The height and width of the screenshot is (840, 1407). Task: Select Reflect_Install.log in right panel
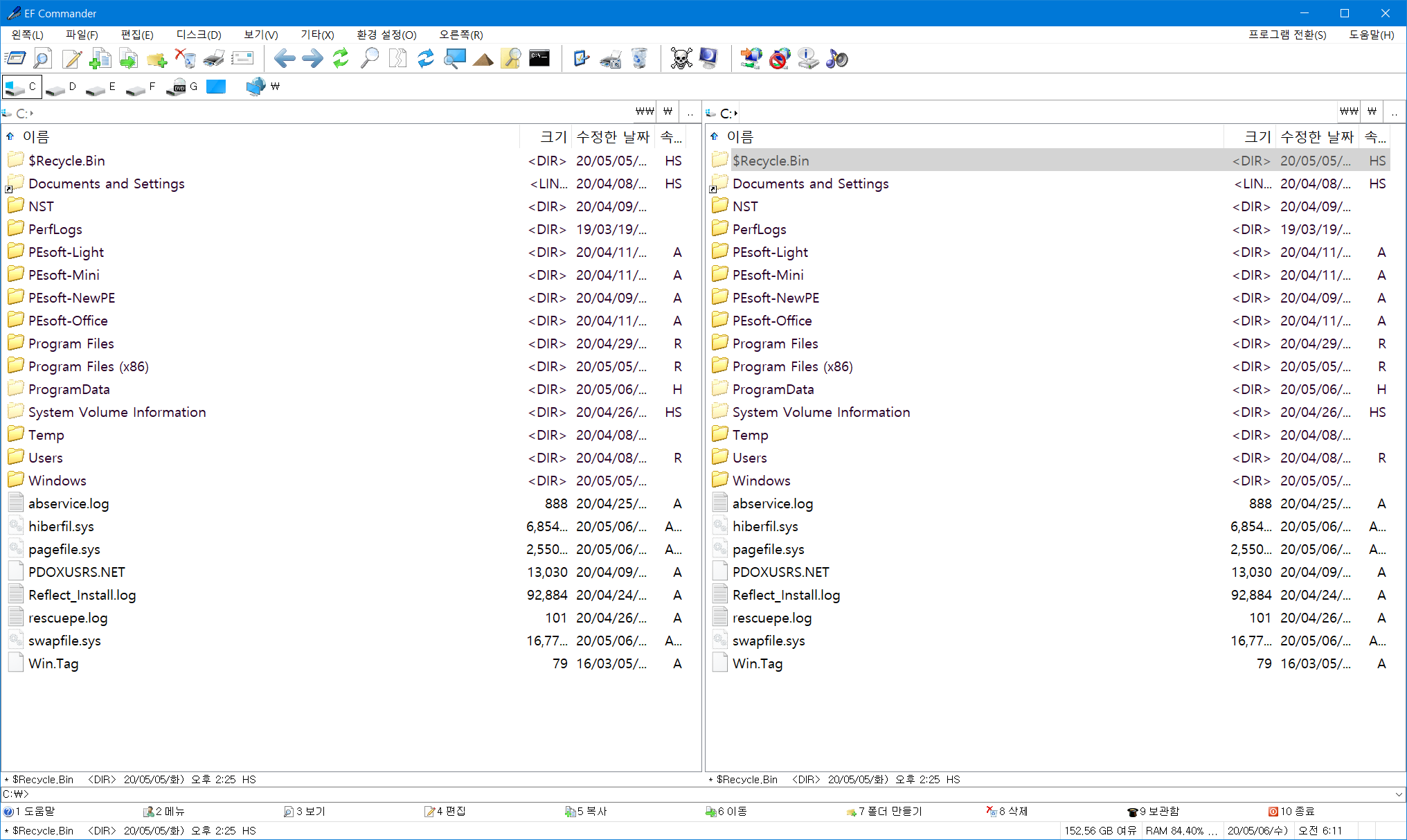point(786,595)
